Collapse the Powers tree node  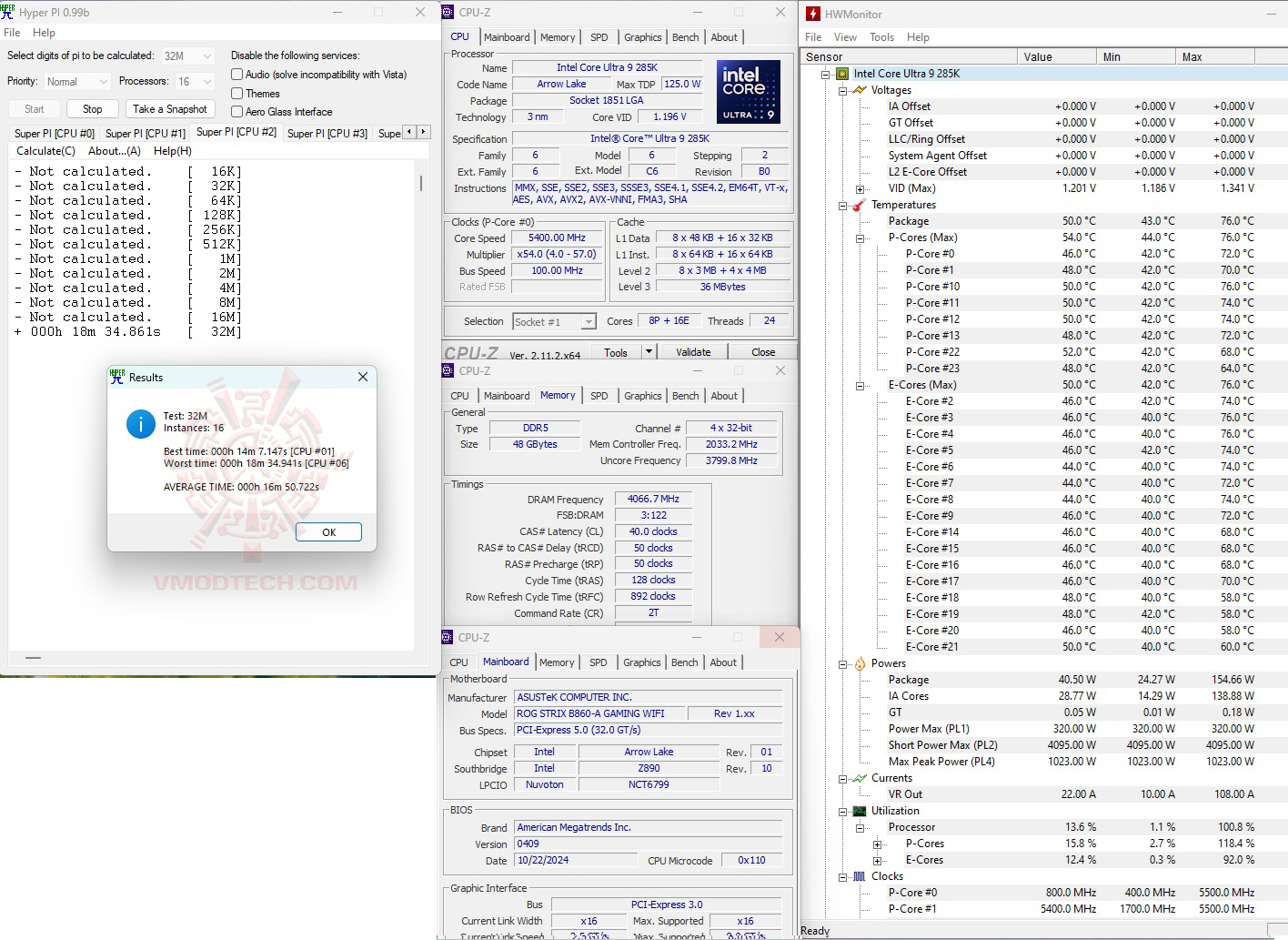point(843,663)
